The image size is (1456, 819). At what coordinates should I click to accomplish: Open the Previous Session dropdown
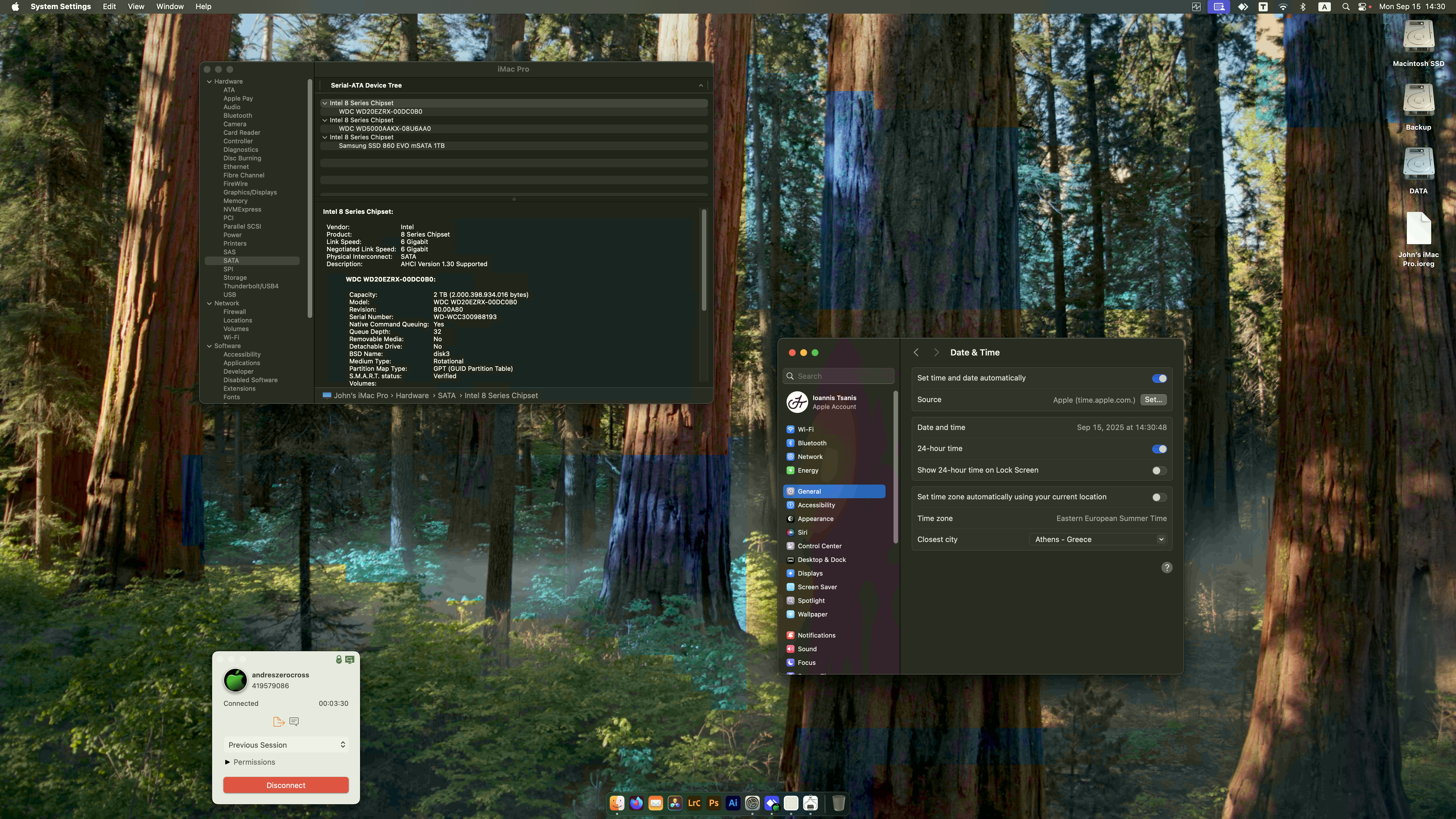click(x=286, y=744)
